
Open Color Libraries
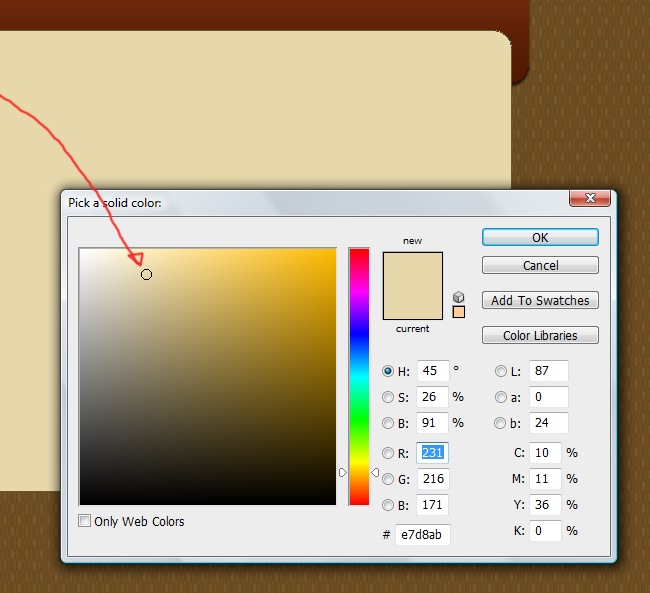pyautogui.click(x=540, y=335)
